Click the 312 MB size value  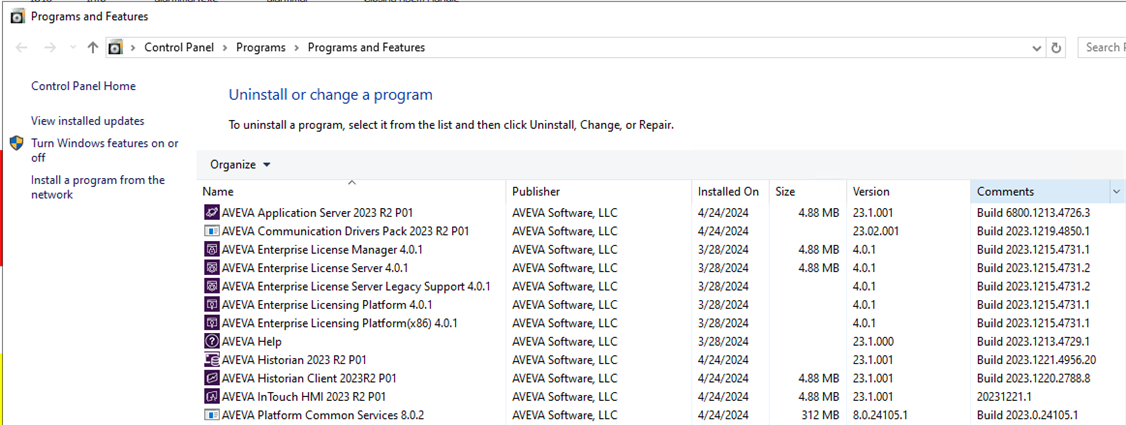click(x=818, y=414)
